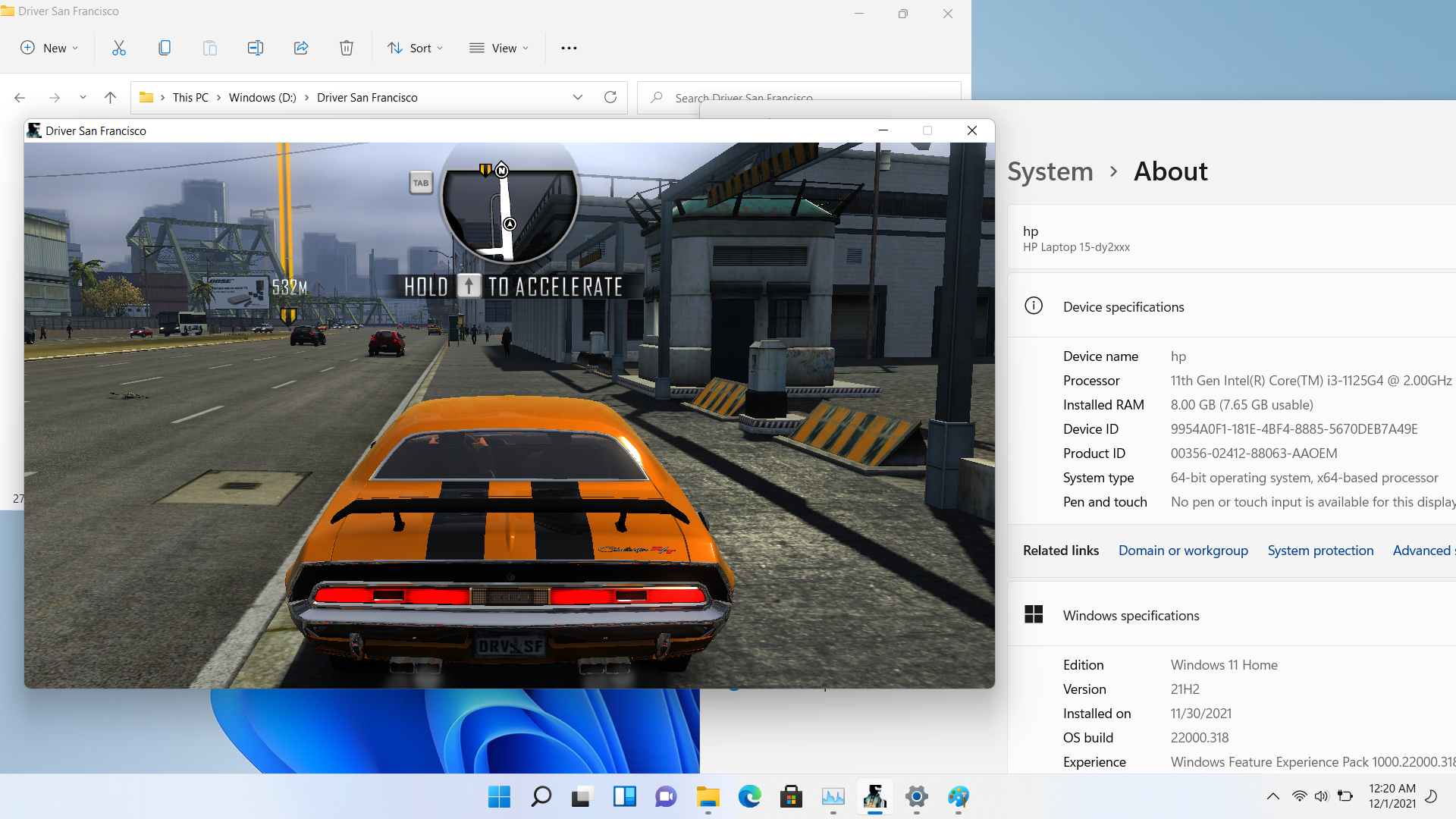Viewport: 1456px width, 819px height.
Task: Click the Share icon in toolbar
Action: click(301, 48)
